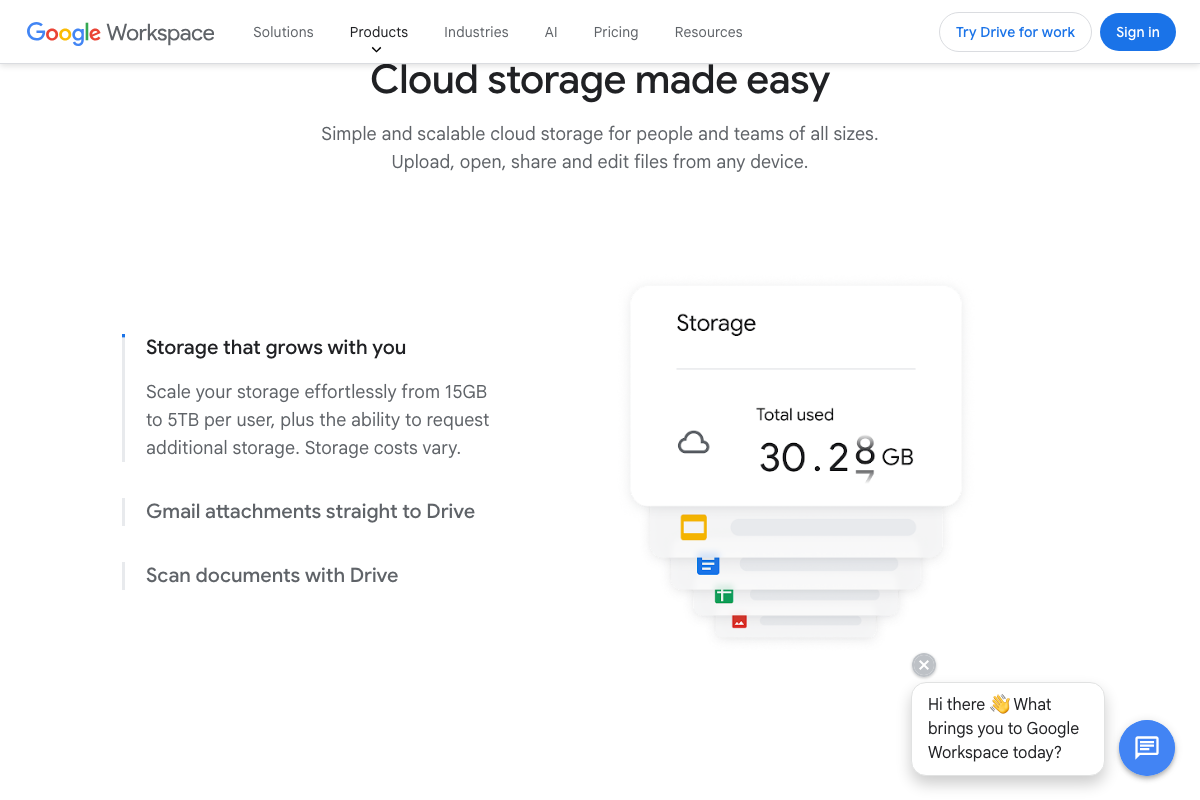Open the Solutions menu
Image resolution: width=1200 pixels, height=800 pixels.
[283, 32]
